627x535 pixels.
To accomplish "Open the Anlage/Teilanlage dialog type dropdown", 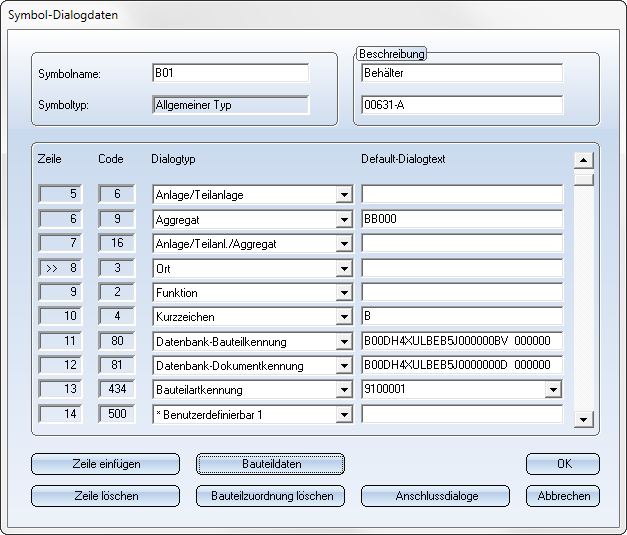I will [x=344, y=195].
